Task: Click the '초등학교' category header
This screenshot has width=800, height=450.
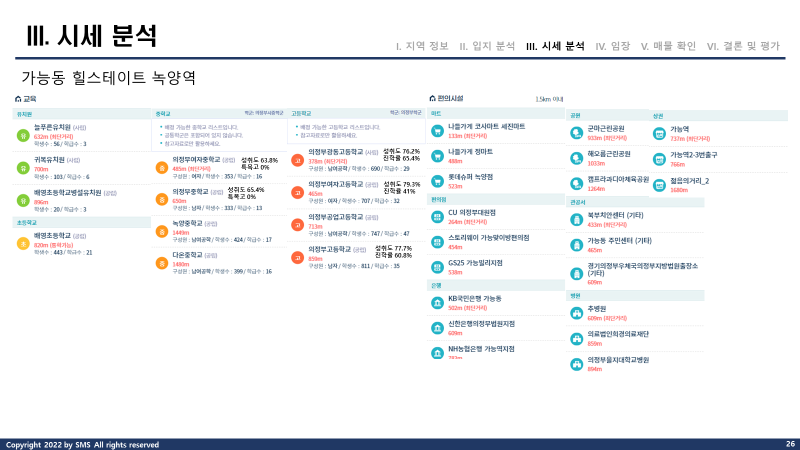Action: [x=82, y=222]
